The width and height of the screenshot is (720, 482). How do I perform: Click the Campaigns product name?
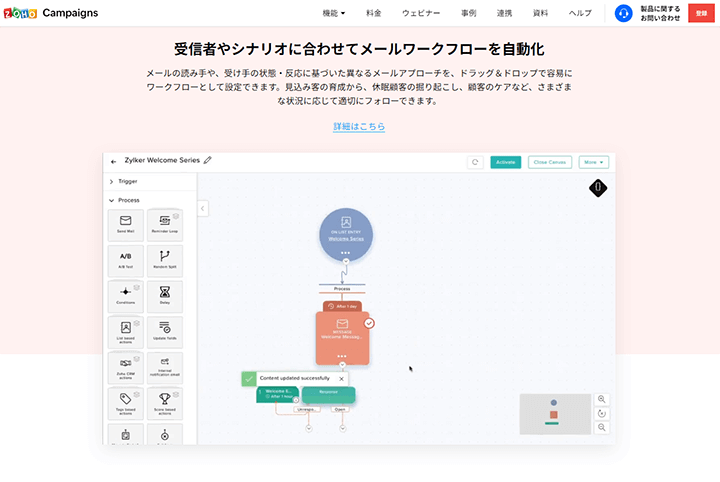coord(70,13)
